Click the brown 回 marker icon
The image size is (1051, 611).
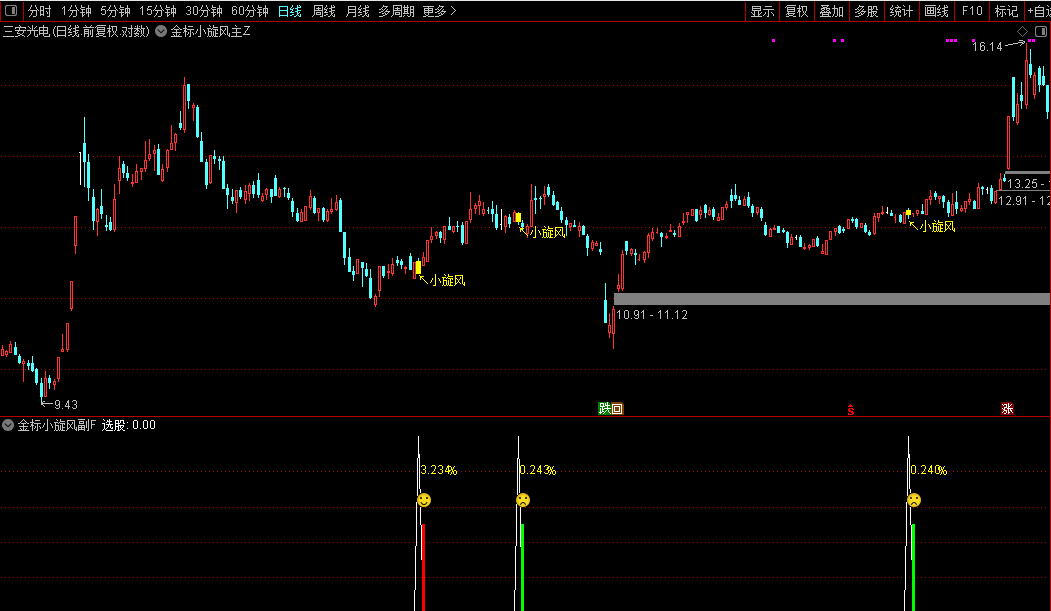617,409
